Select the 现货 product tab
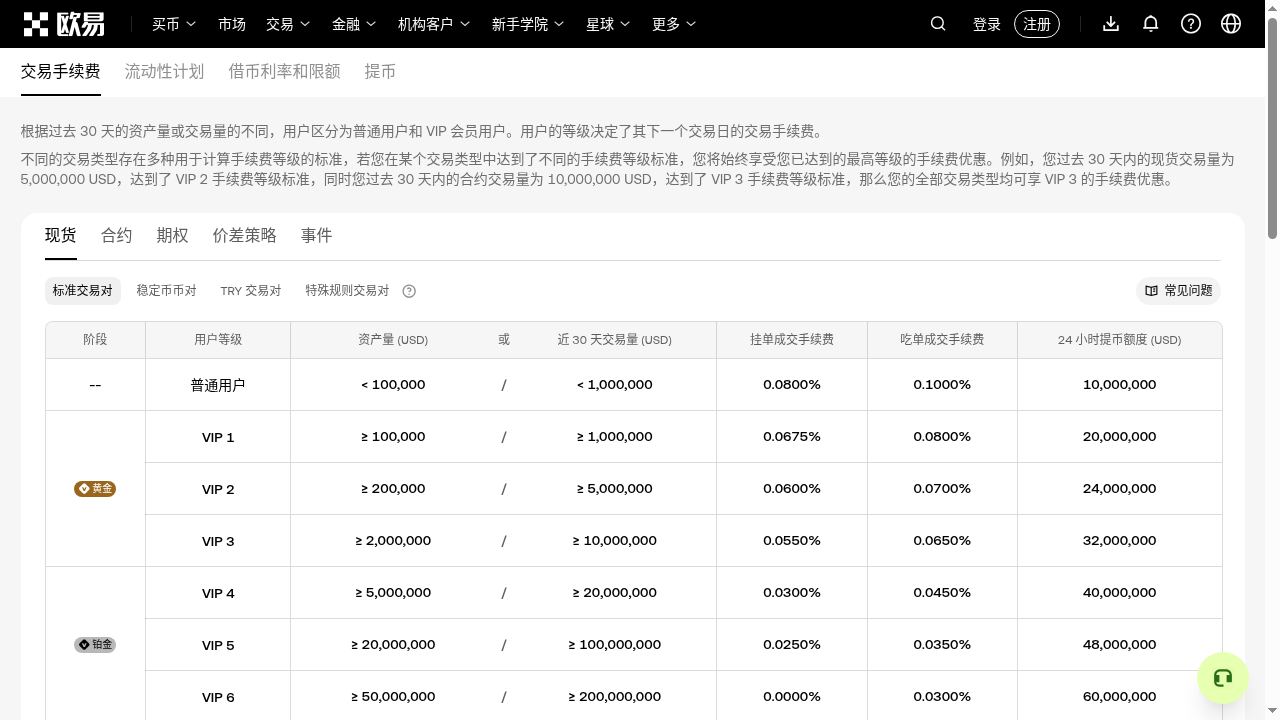The image size is (1280, 720). 61,236
